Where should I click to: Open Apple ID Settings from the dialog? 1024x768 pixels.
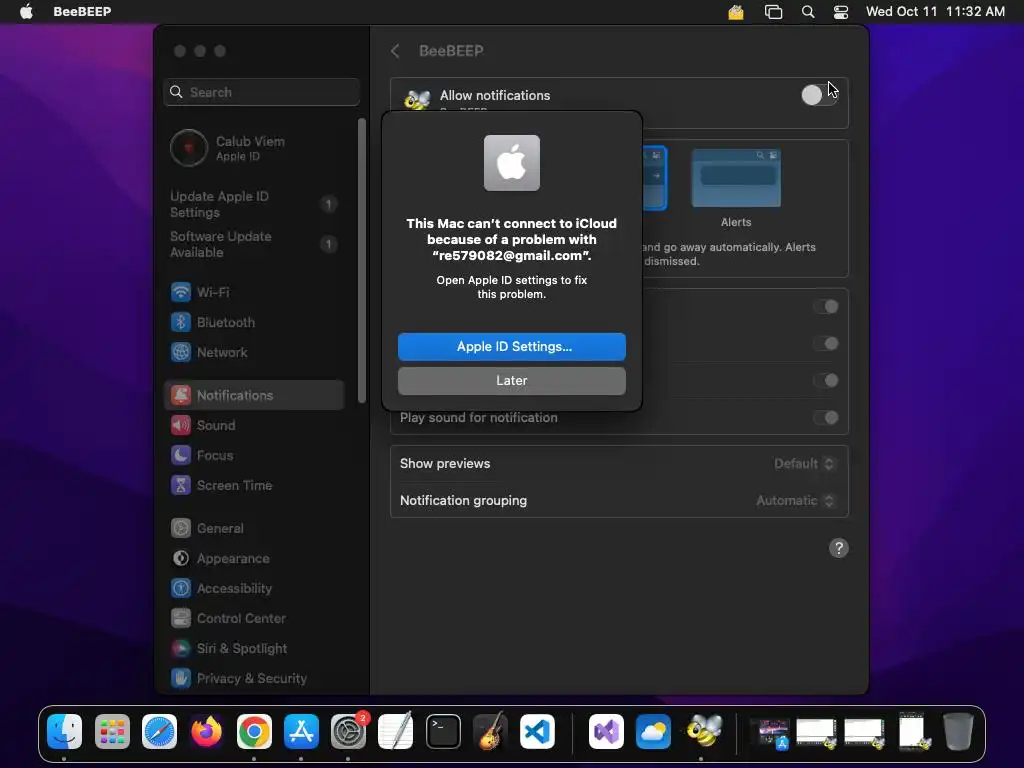511,347
